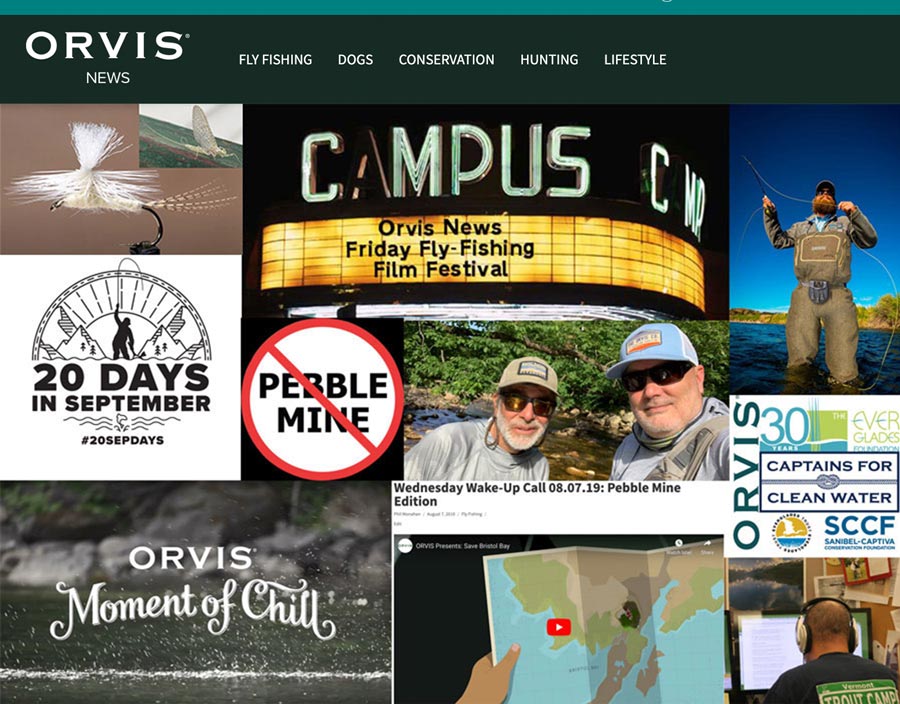Click the Watch later clock icon
Viewport: 900px width, 704px height.
point(678,544)
